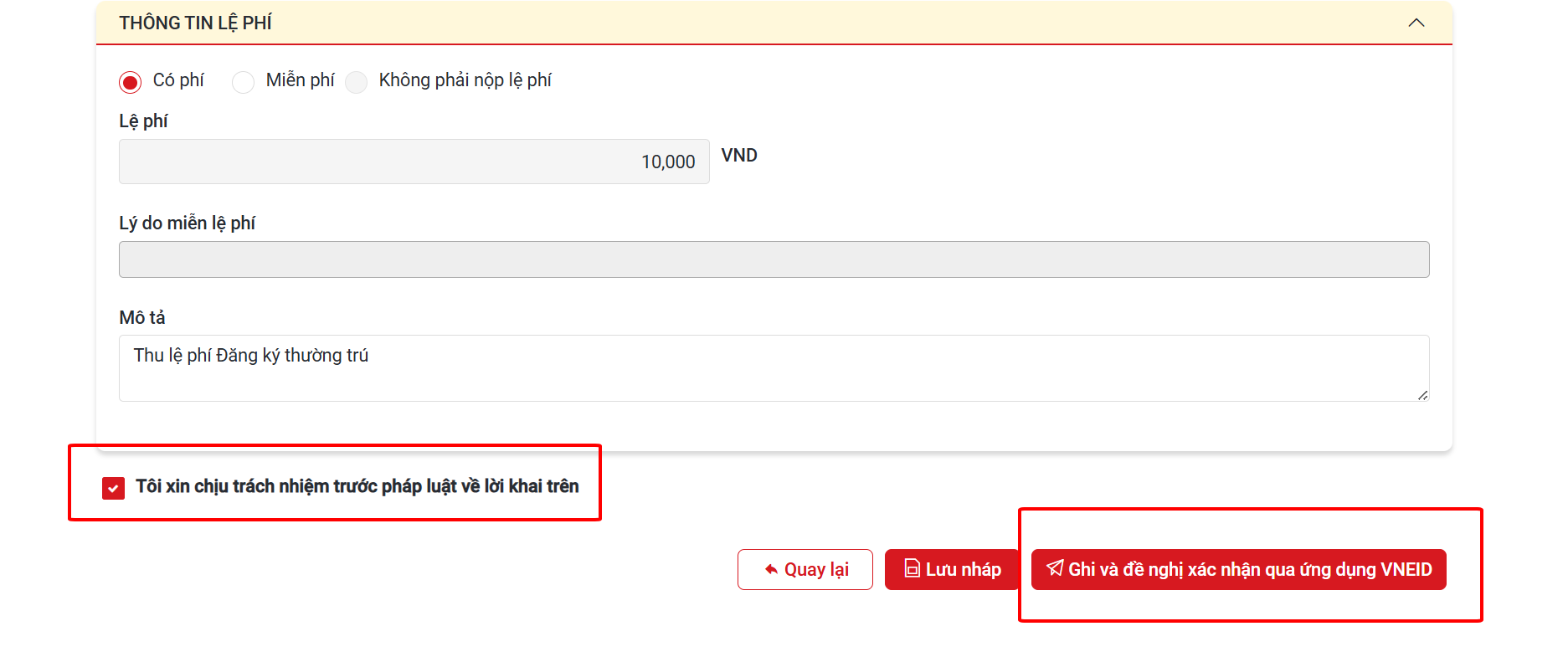Screen dimensions: 1568x657
Task: Collapse the THÔNG TIN LỆ PHÍ section chevron
Action: (1416, 23)
